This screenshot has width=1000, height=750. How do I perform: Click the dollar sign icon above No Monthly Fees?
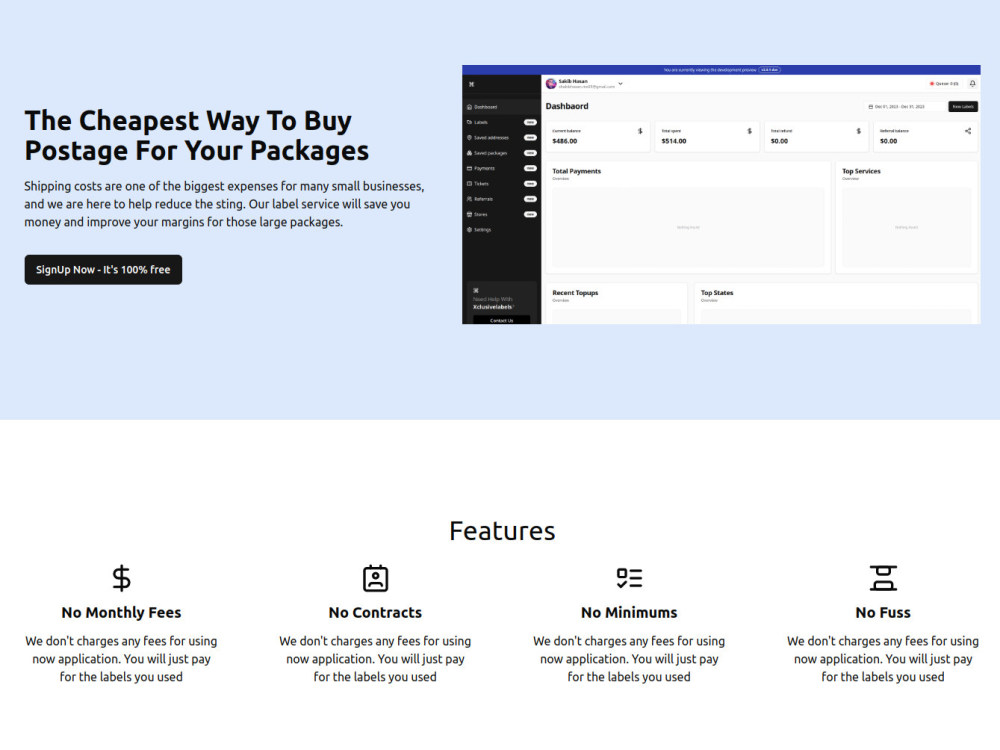(121, 578)
